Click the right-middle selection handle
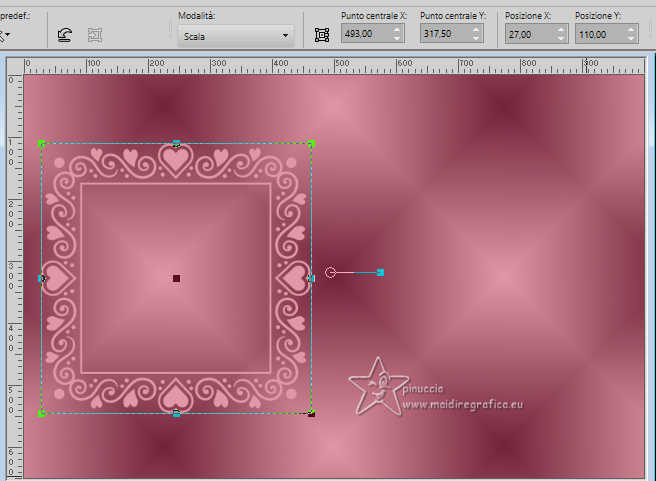The width and height of the screenshot is (656, 481). (311, 278)
